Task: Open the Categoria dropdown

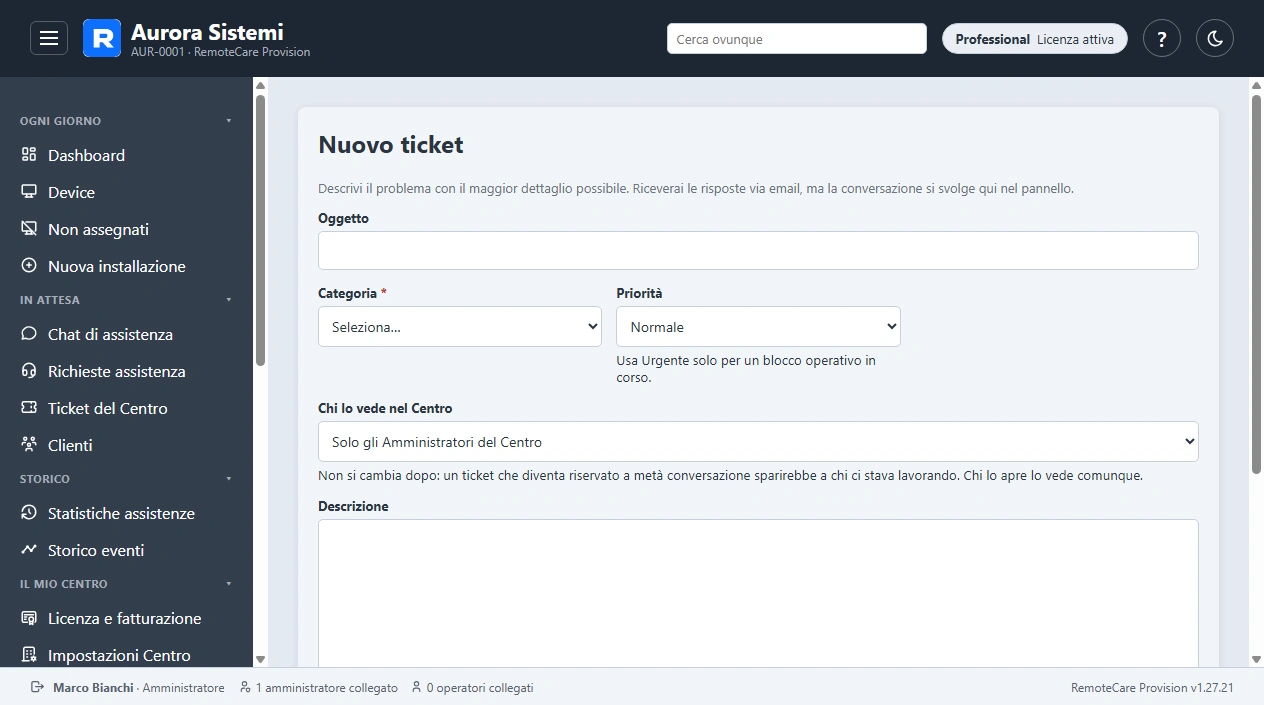Action: (x=460, y=327)
